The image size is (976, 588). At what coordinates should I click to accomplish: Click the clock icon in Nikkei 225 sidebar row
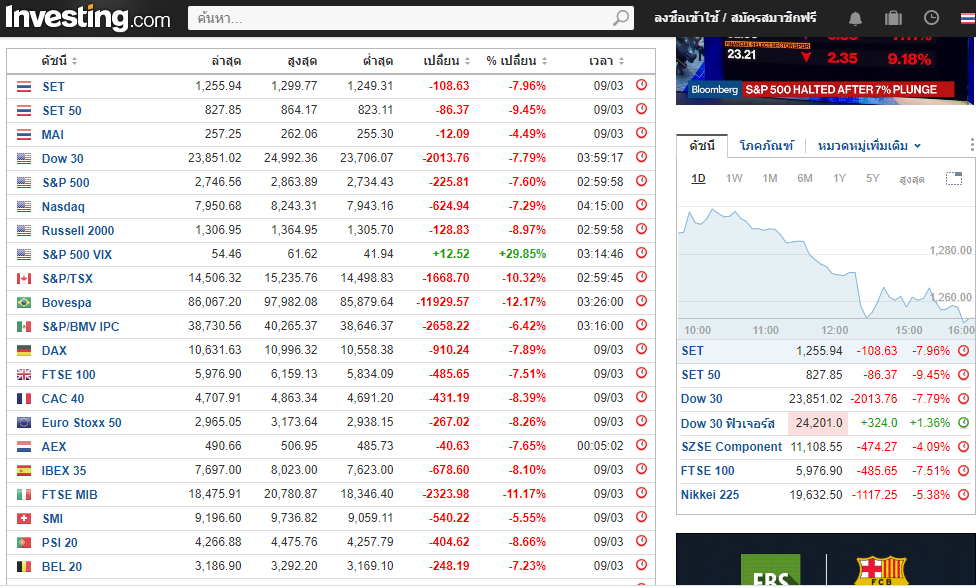[964, 495]
